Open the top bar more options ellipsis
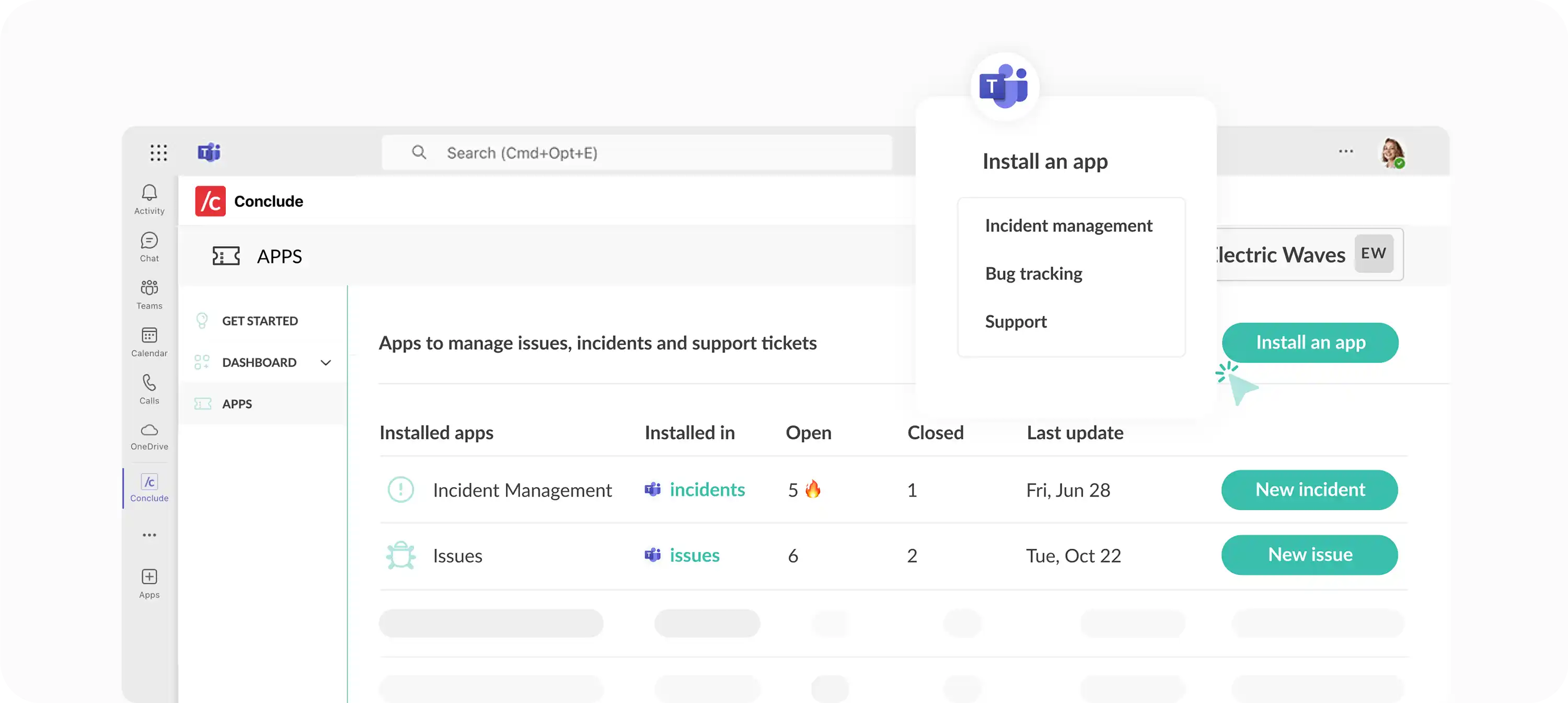 click(1346, 151)
